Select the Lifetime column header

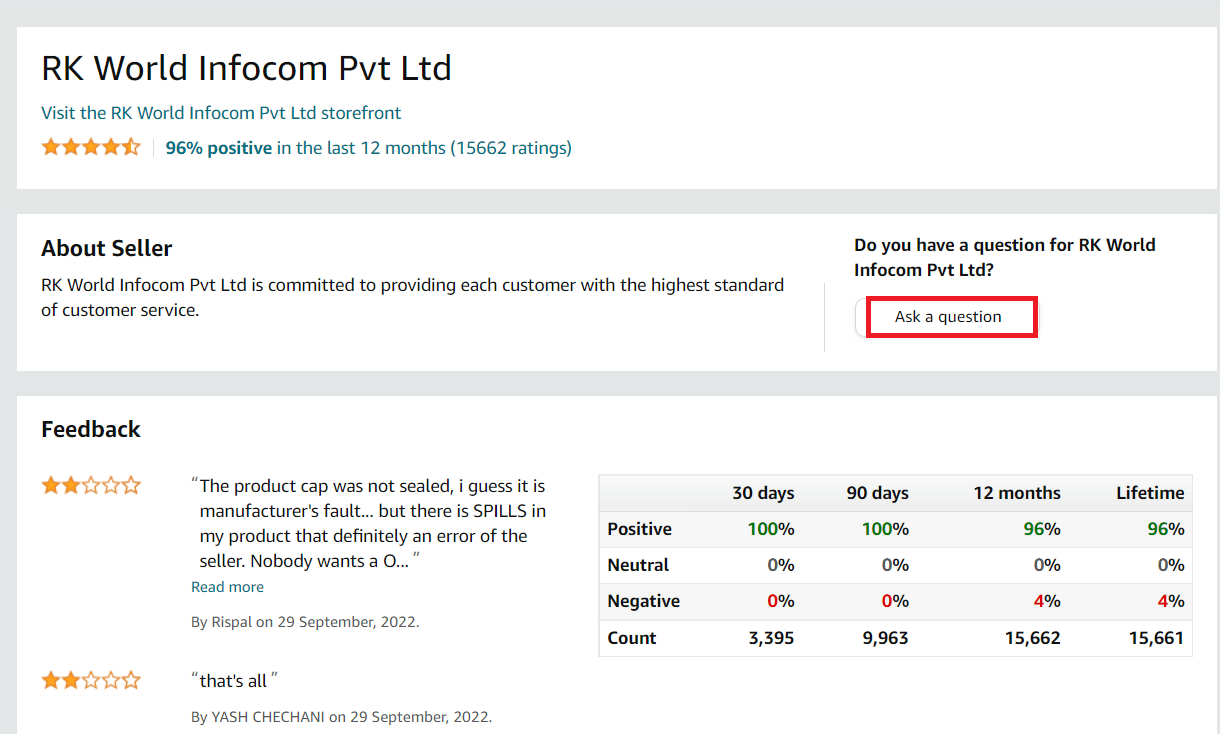(x=1150, y=493)
